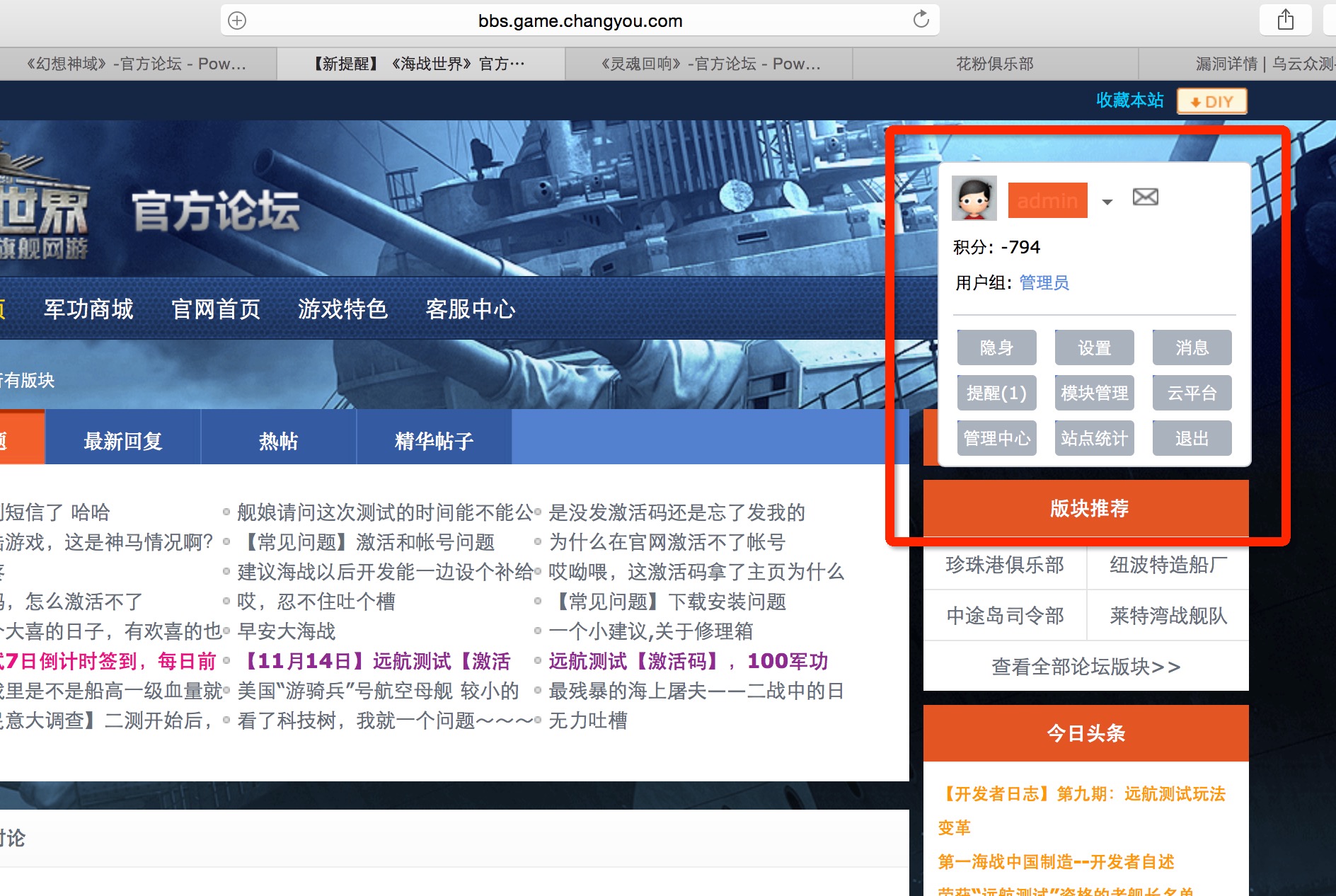Click the 收藏本站 link

(1130, 100)
